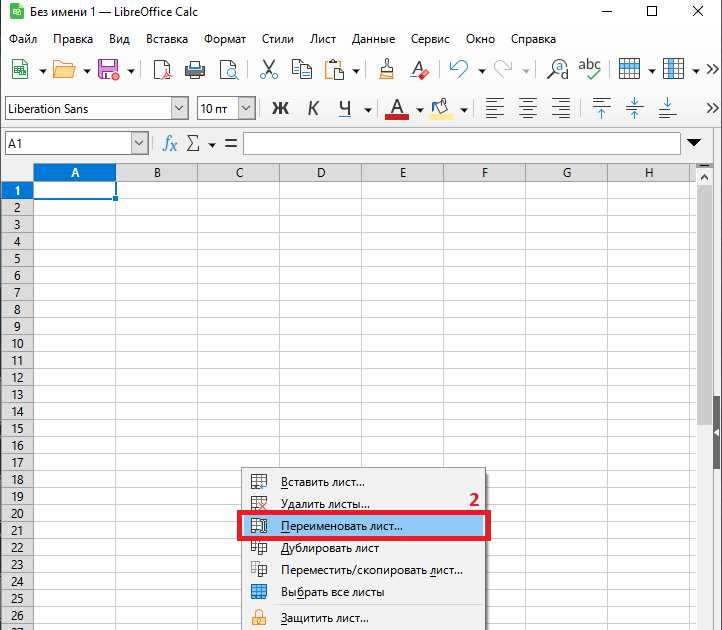Click the Copy icon

(302, 70)
